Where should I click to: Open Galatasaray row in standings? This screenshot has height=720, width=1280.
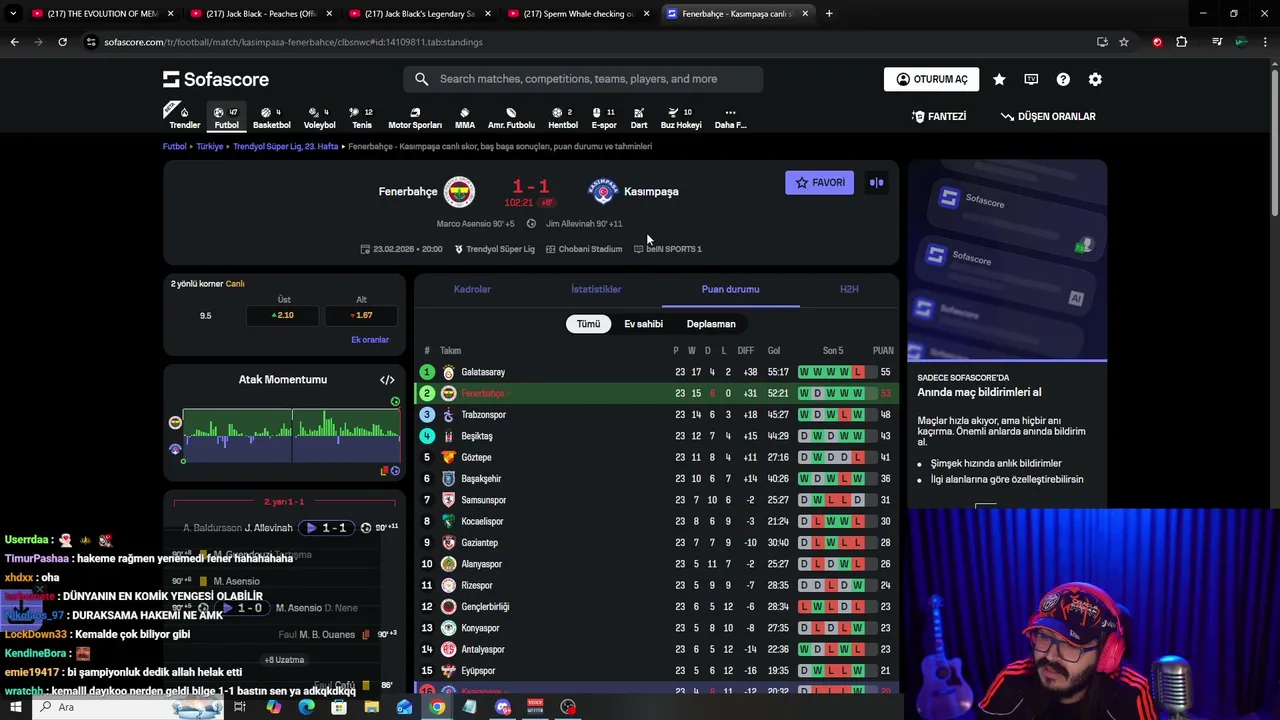(x=656, y=372)
